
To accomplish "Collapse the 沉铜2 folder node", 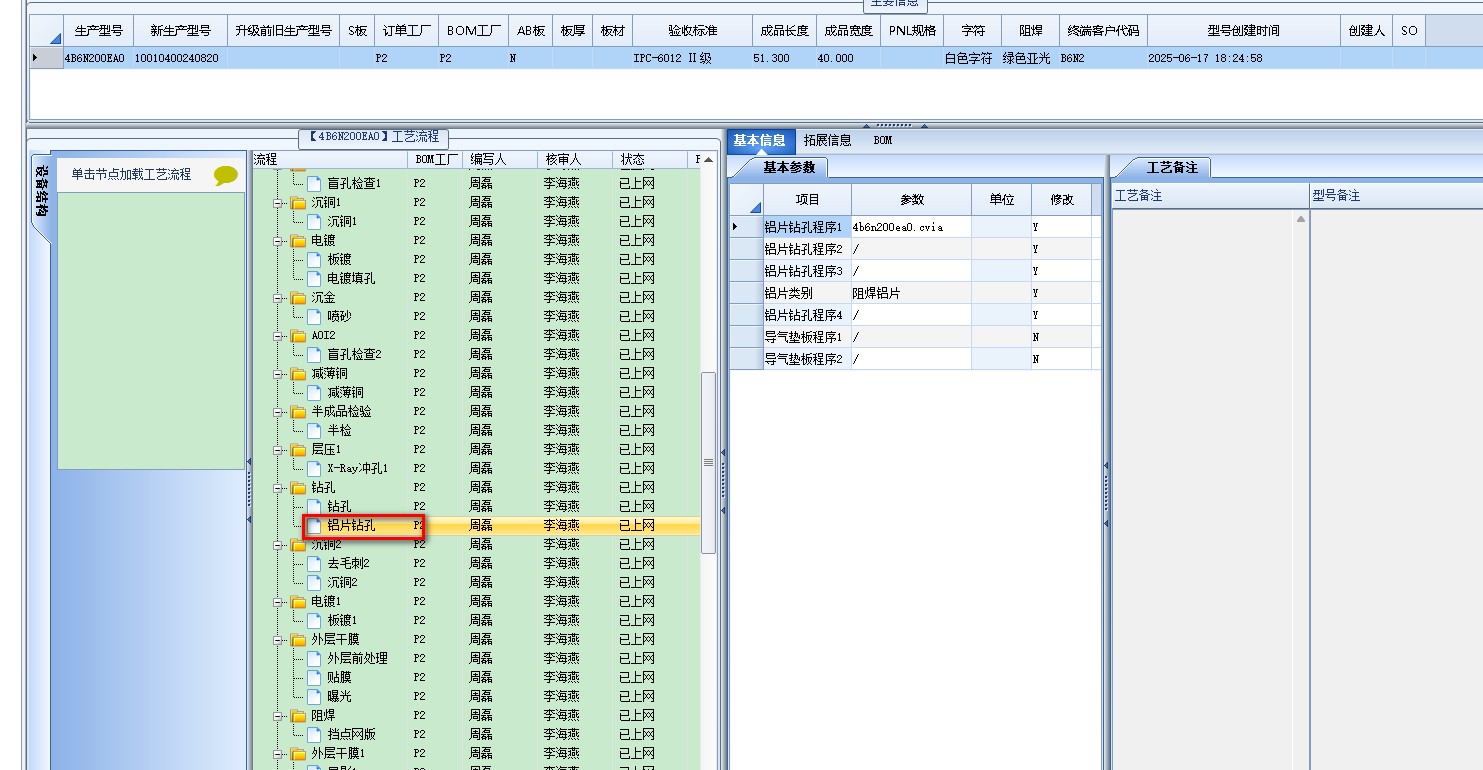I will (x=279, y=544).
